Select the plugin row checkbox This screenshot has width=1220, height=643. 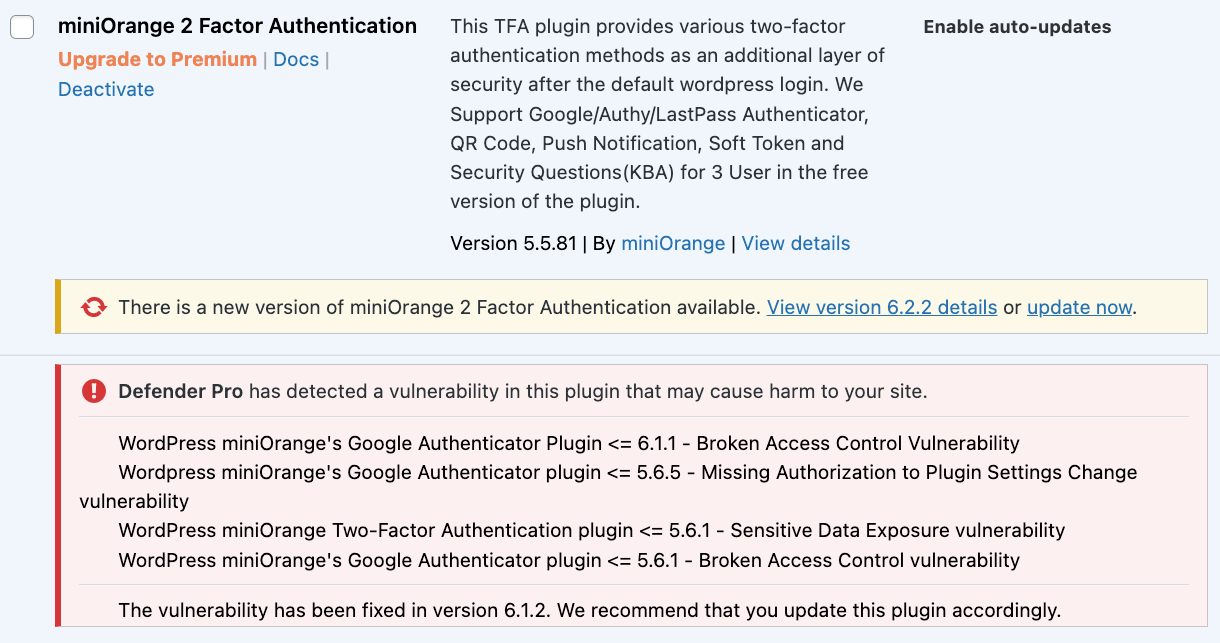coord(22,27)
